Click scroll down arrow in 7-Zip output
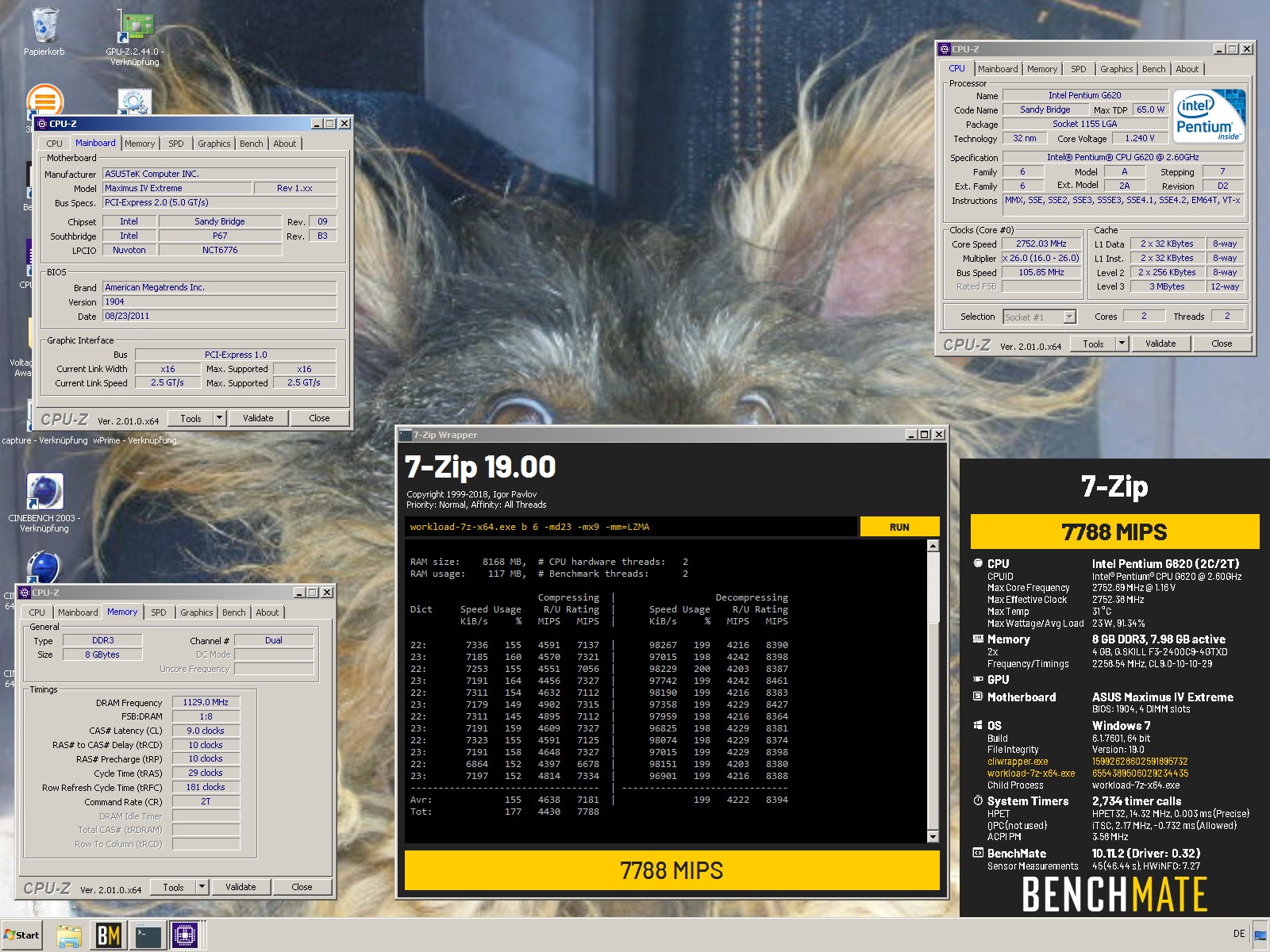Image resolution: width=1270 pixels, height=952 pixels. [933, 837]
